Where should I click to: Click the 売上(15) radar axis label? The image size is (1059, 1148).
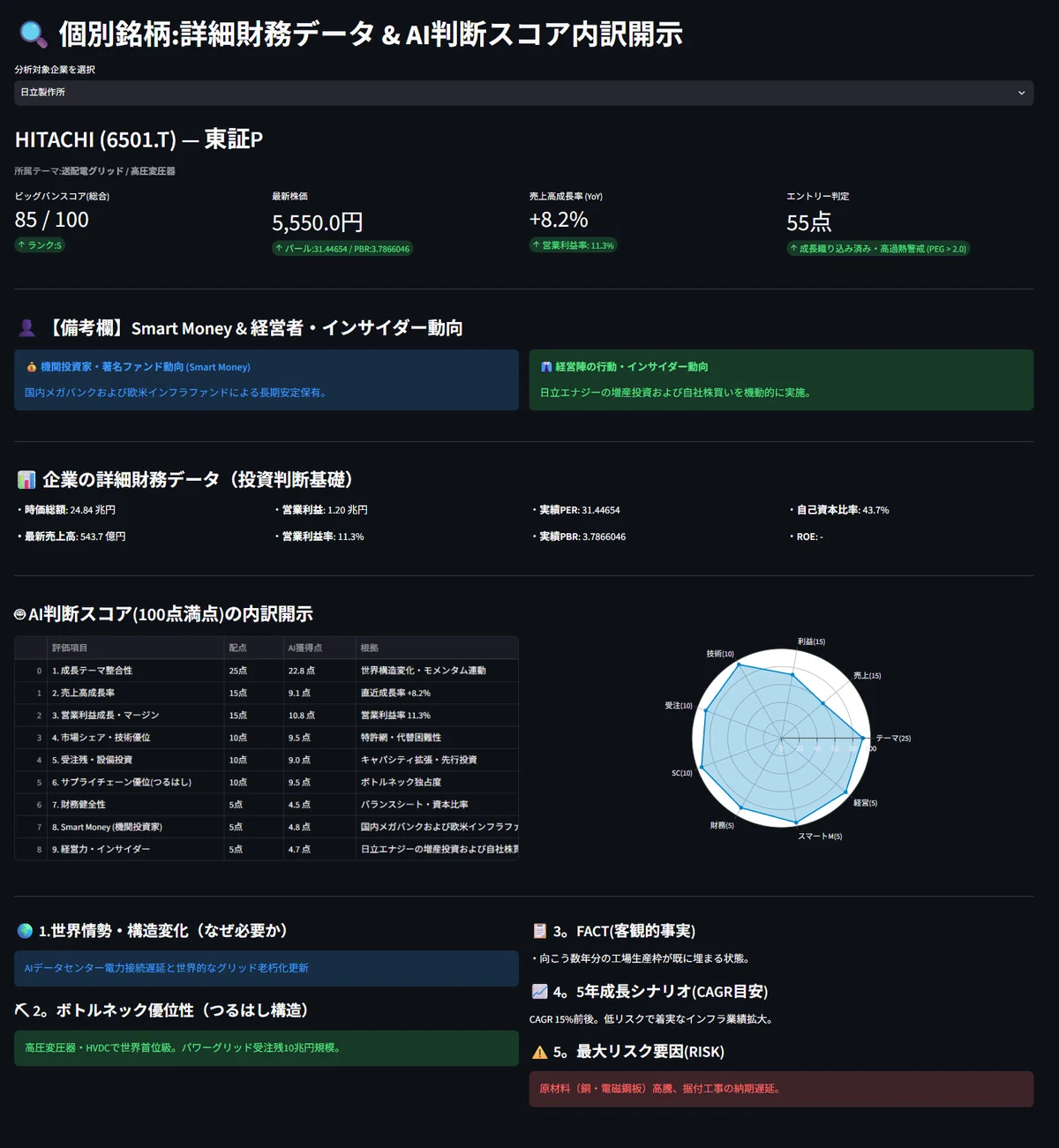tap(867, 676)
